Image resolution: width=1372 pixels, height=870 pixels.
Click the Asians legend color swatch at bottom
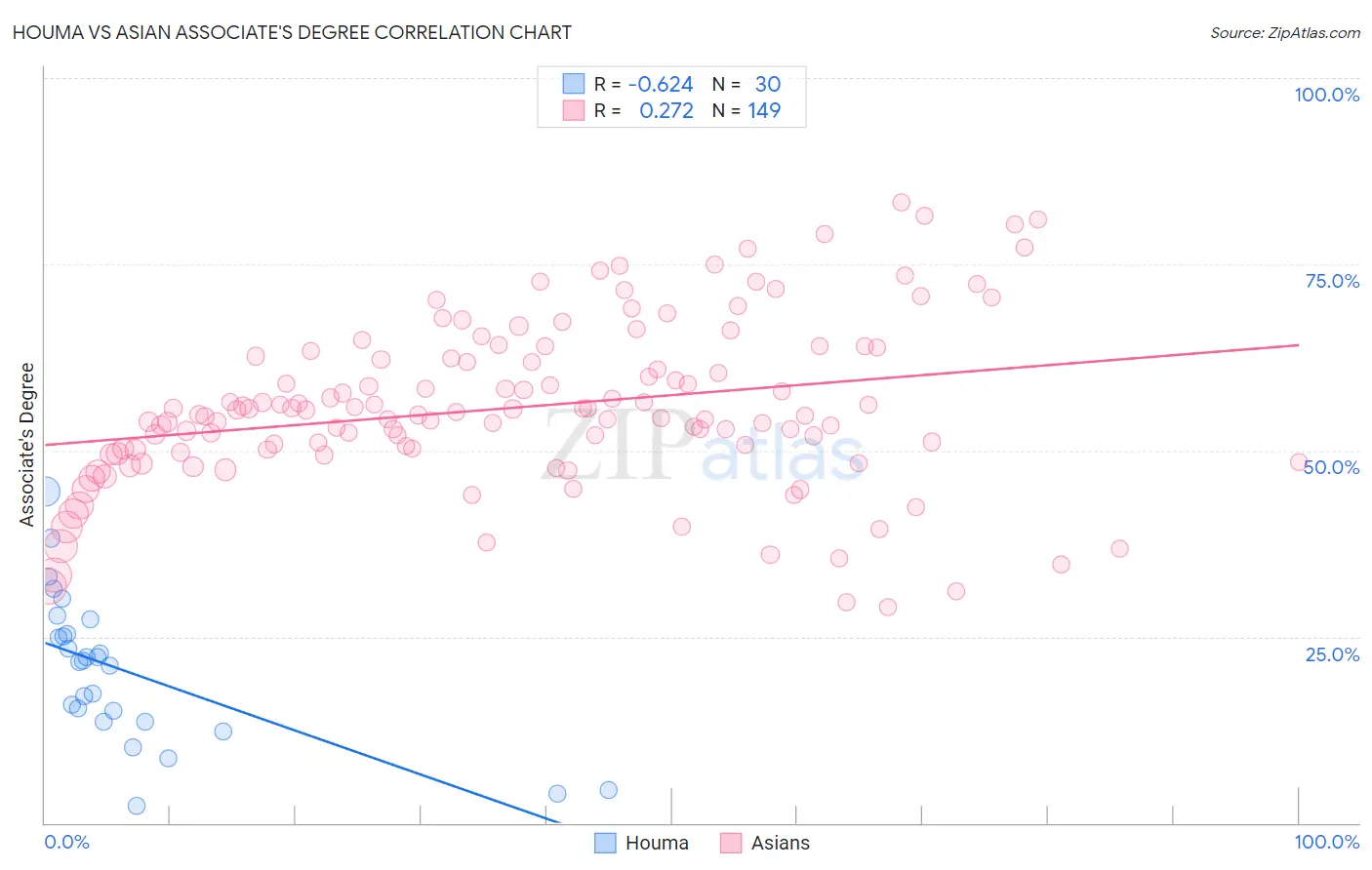pyautogui.click(x=731, y=843)
